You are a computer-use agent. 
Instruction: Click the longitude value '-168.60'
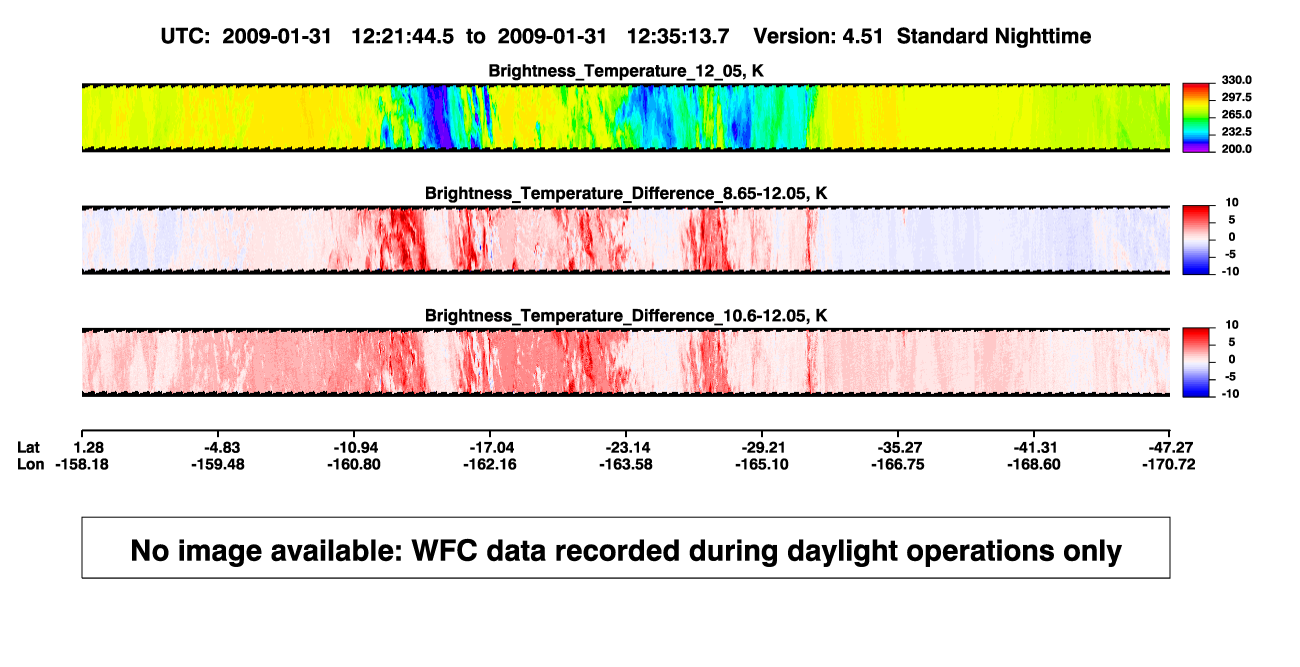tap(1033, 464)
